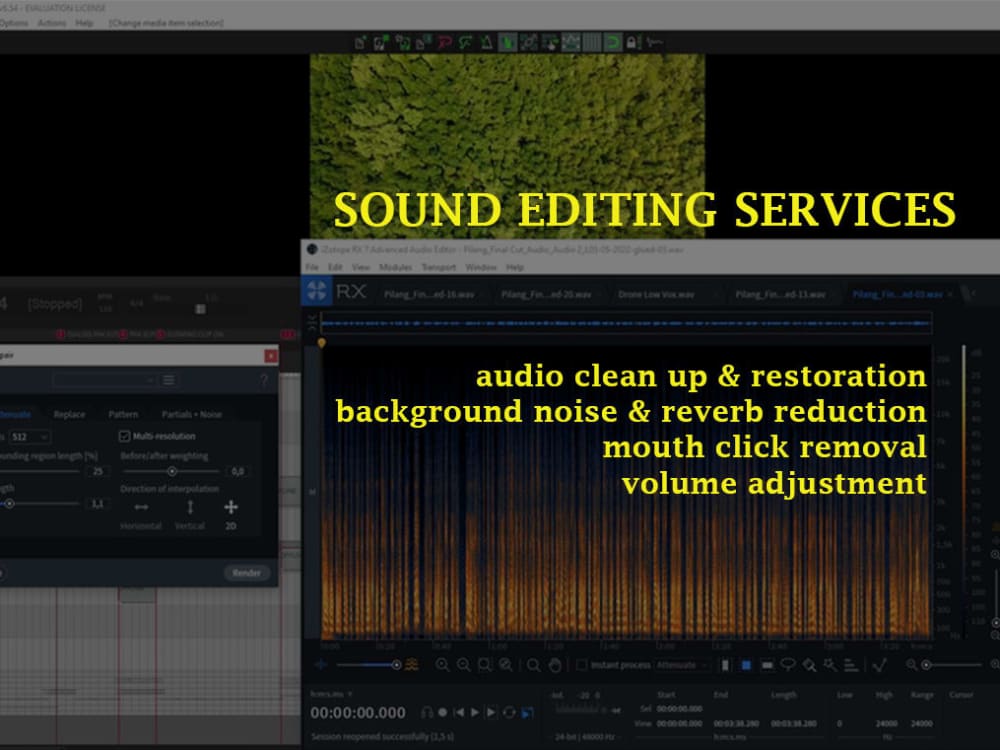Switch to the Pilang_Fin...ed-16.wav tab
The image size is (1000, 750).
429,294
